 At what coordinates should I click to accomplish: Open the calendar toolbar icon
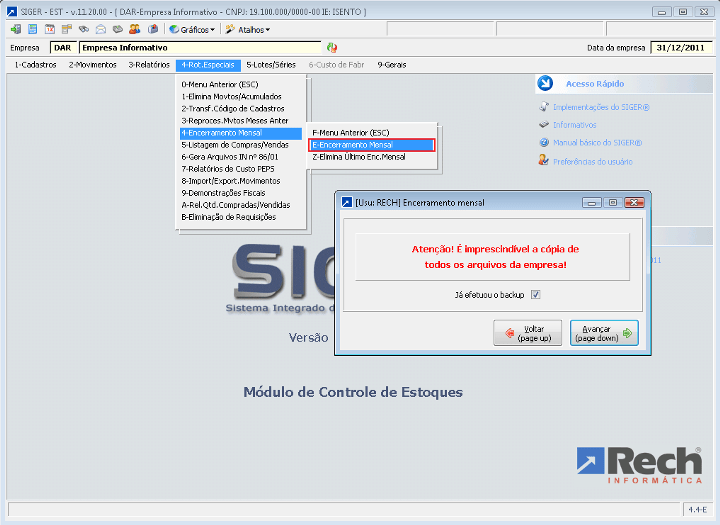click(x=50, y=29)
